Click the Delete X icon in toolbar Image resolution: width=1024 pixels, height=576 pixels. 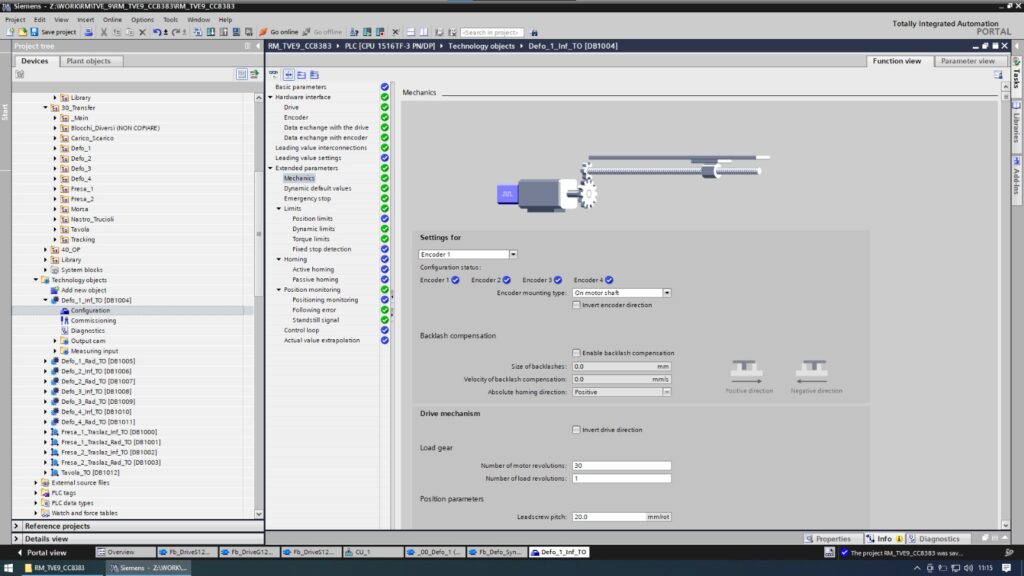142,32
